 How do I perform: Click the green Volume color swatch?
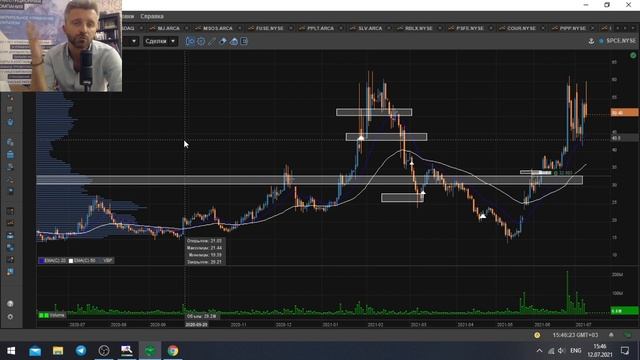44,316
